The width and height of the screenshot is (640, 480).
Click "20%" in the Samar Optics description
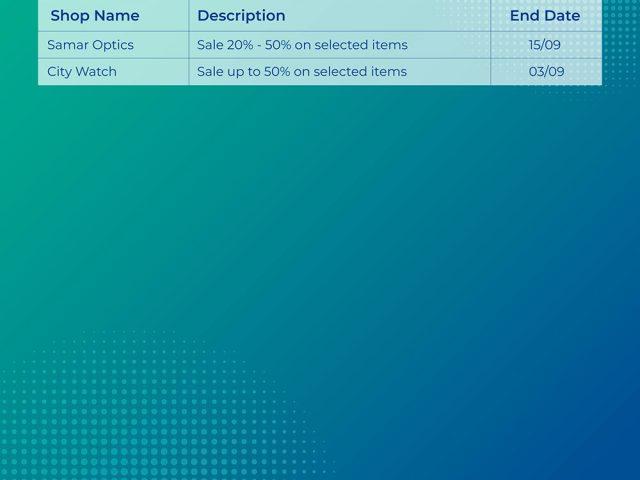pos(240,45)
